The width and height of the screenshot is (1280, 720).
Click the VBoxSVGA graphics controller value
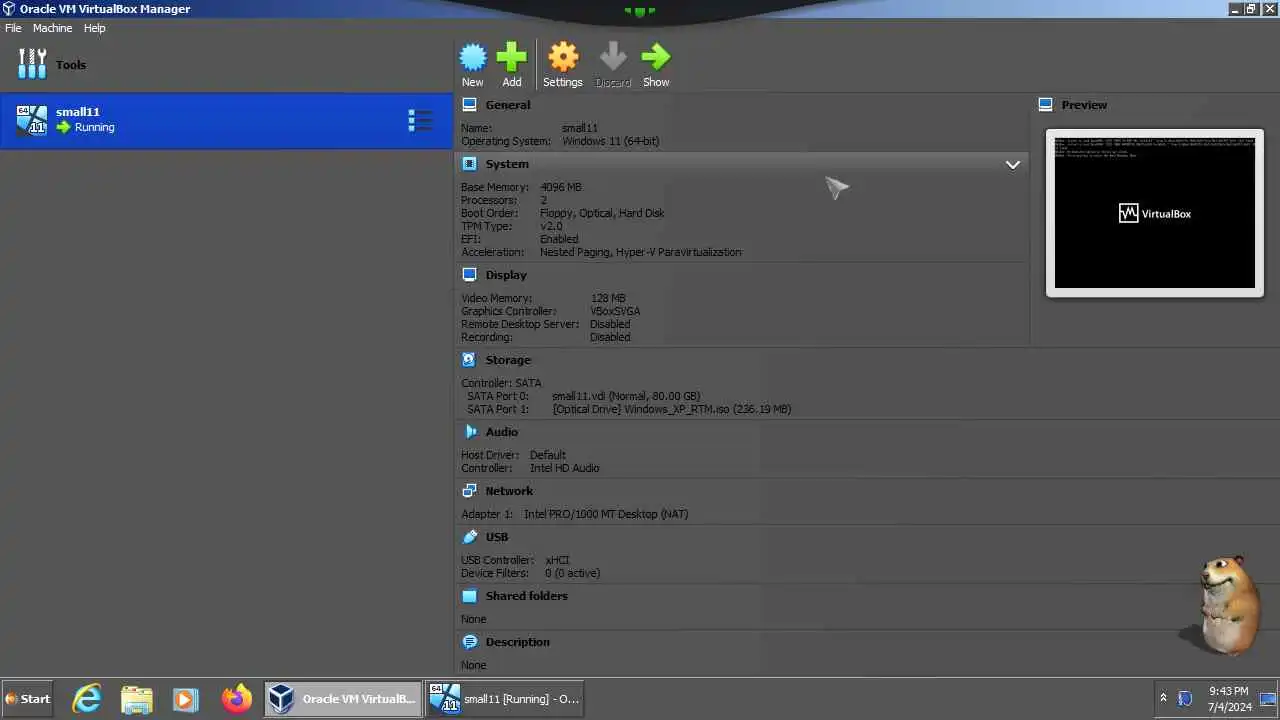[615, 311]
